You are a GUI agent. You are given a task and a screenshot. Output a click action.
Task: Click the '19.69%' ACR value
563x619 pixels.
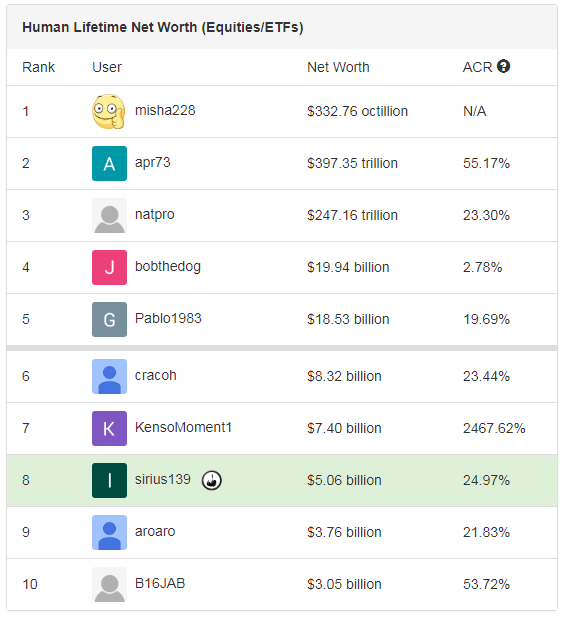click(486, 319)
